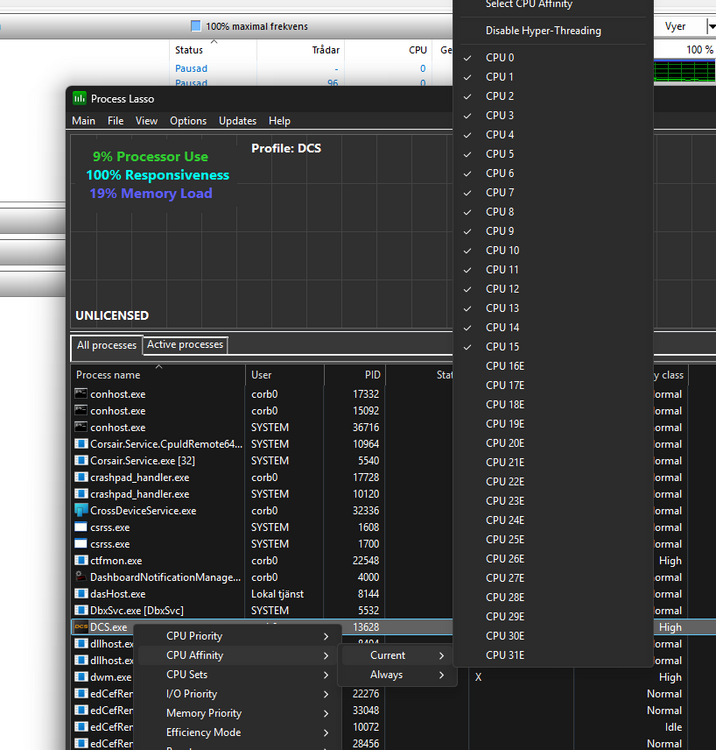
Task: Click the dasHost.exe process icon
Action: [x=81, y=593]
